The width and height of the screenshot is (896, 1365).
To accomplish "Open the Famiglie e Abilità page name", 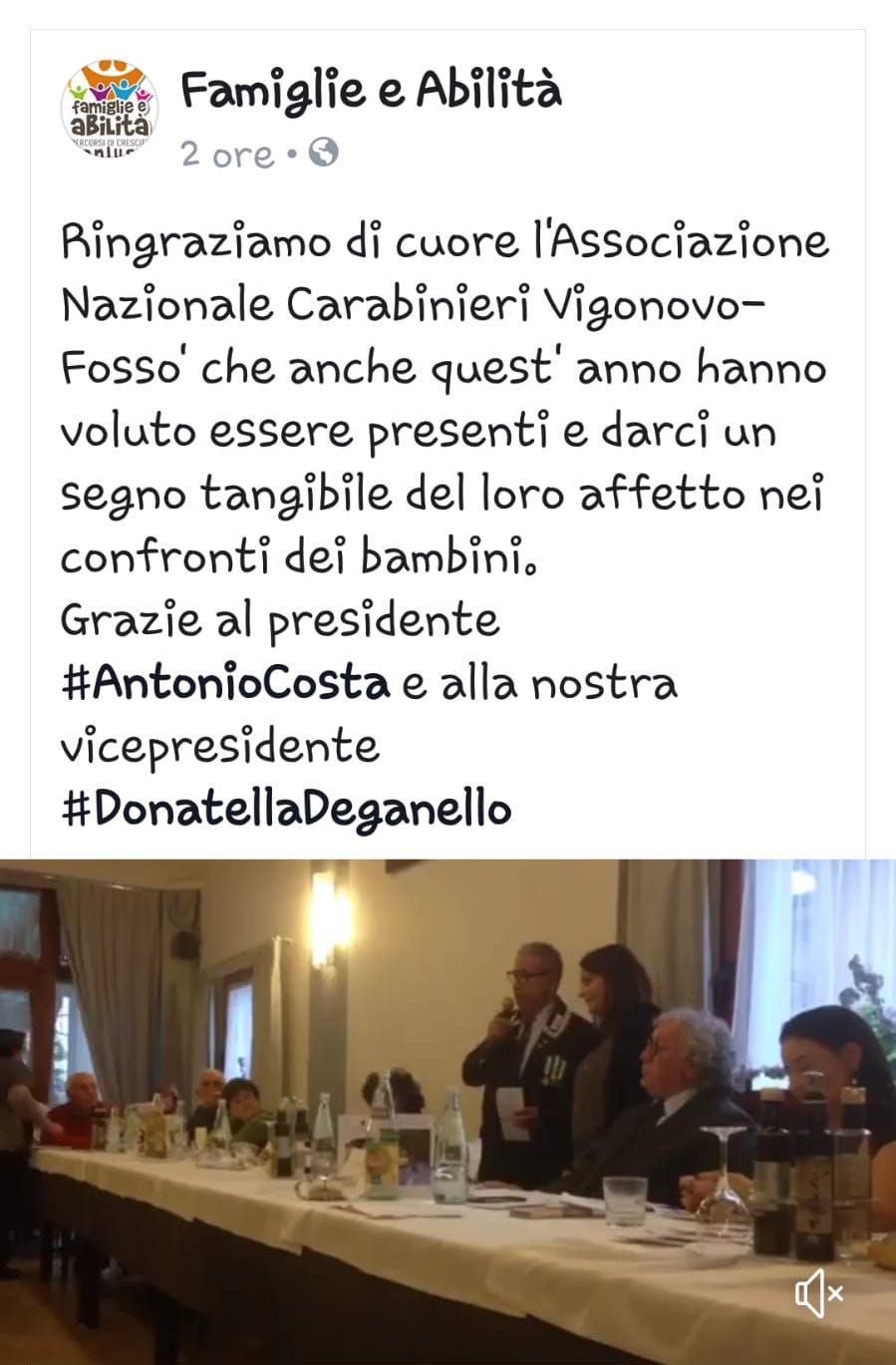I will click(371, 90).
